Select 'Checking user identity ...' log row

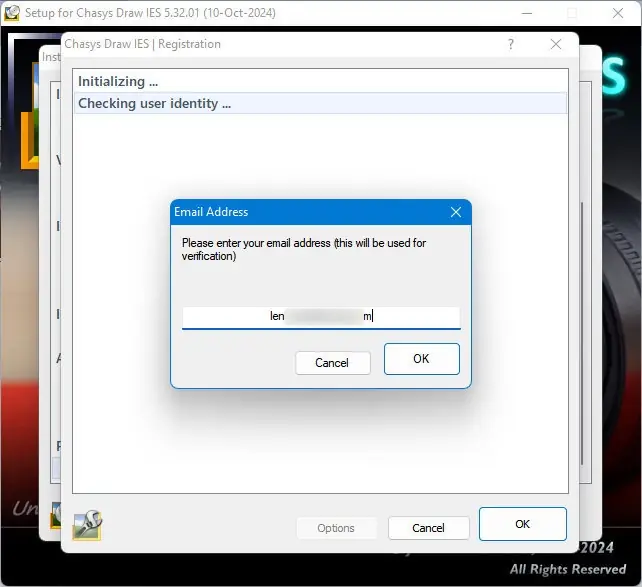(x=321, y=103)
